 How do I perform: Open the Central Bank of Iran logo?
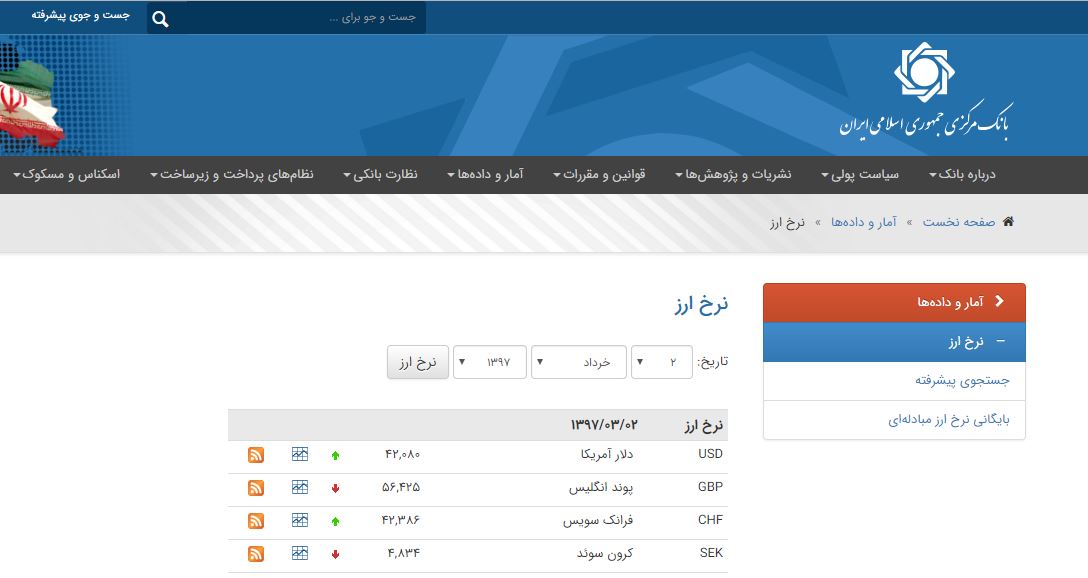click(x=926, y=93)
